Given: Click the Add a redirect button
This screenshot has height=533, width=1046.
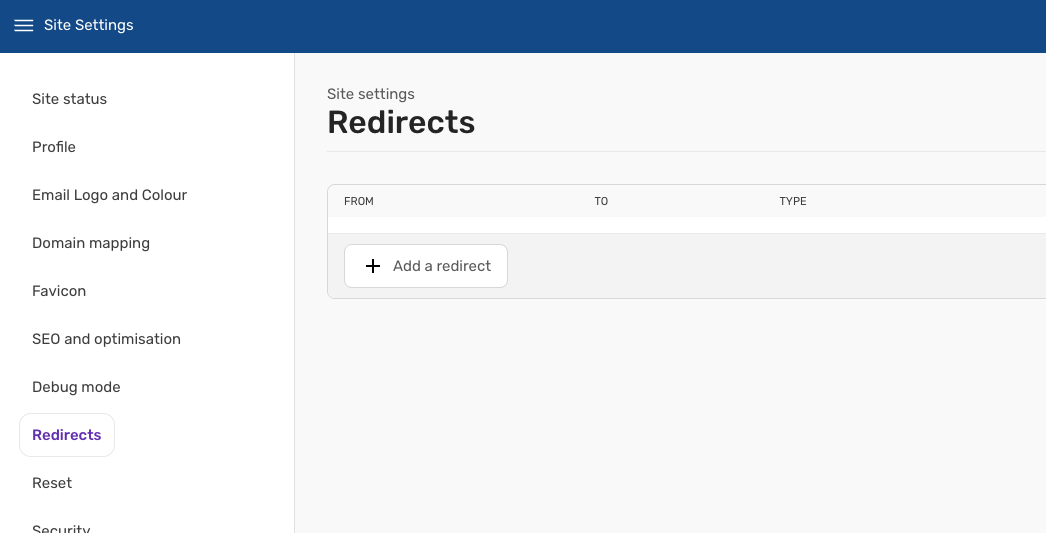Looking at the screenshot, I should (x=426, y=266).
